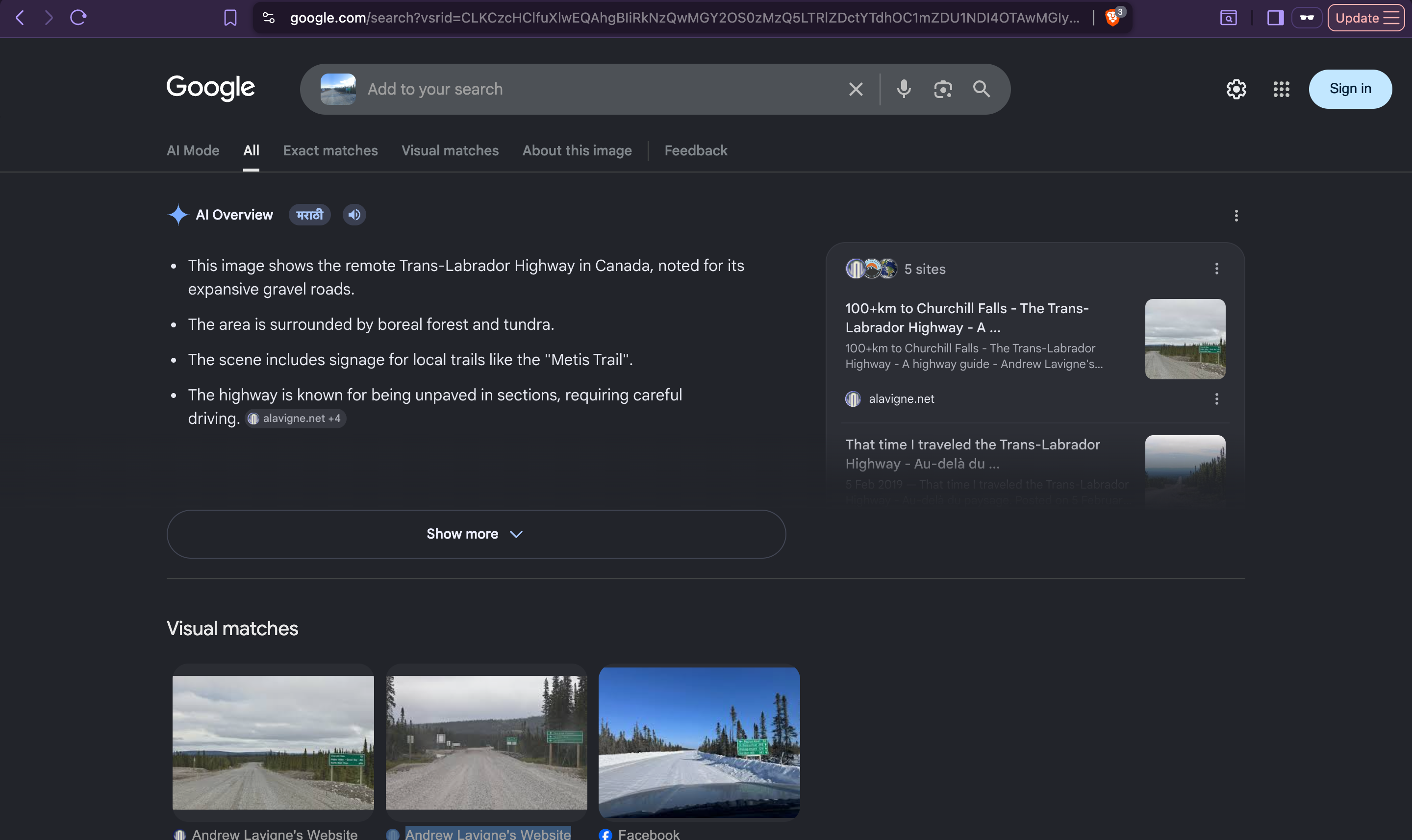Click the Sign in button

tap(1350, 89)
